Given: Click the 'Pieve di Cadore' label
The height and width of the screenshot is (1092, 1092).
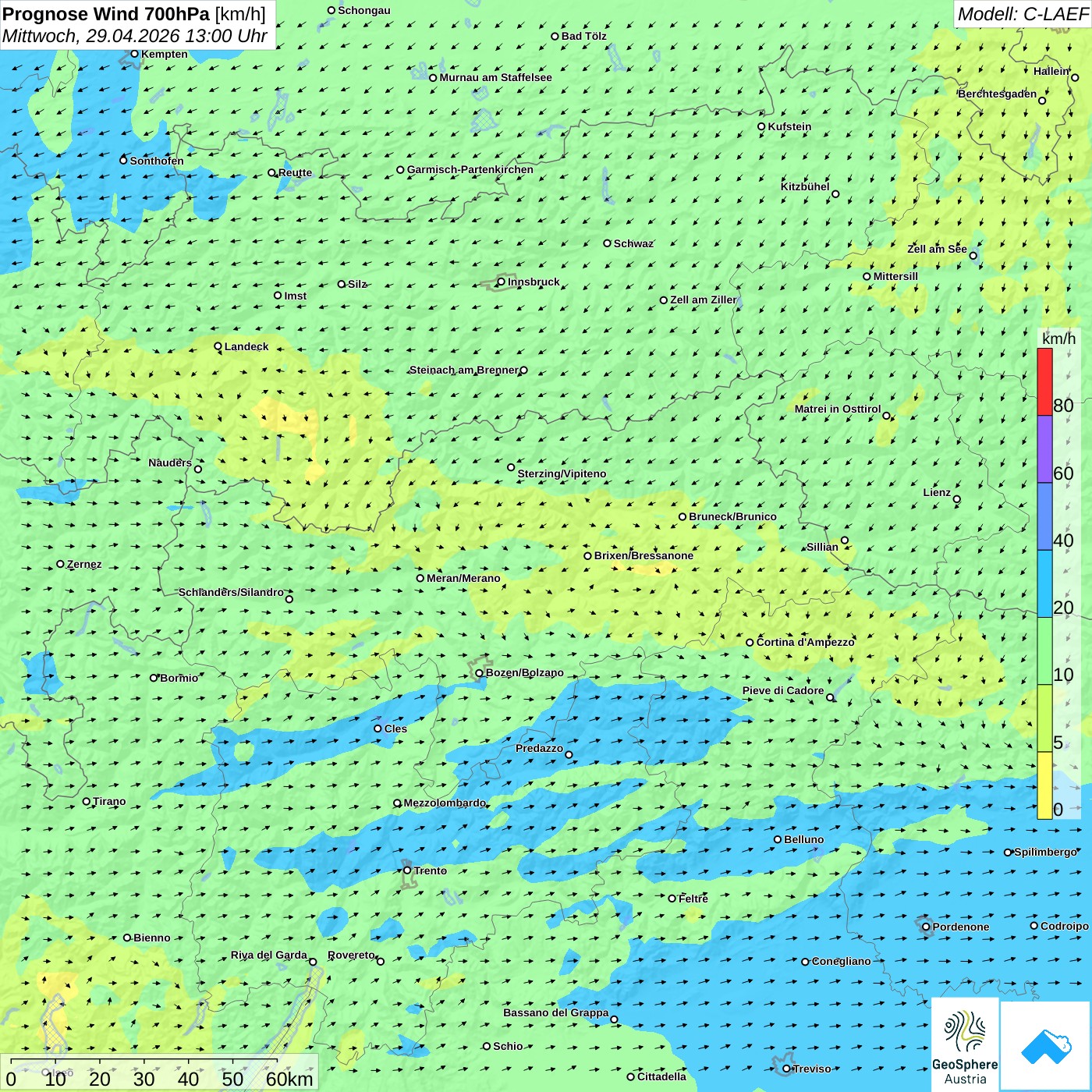Looking at the screenshot, I should pyautogui.click(x=783, y=690).
